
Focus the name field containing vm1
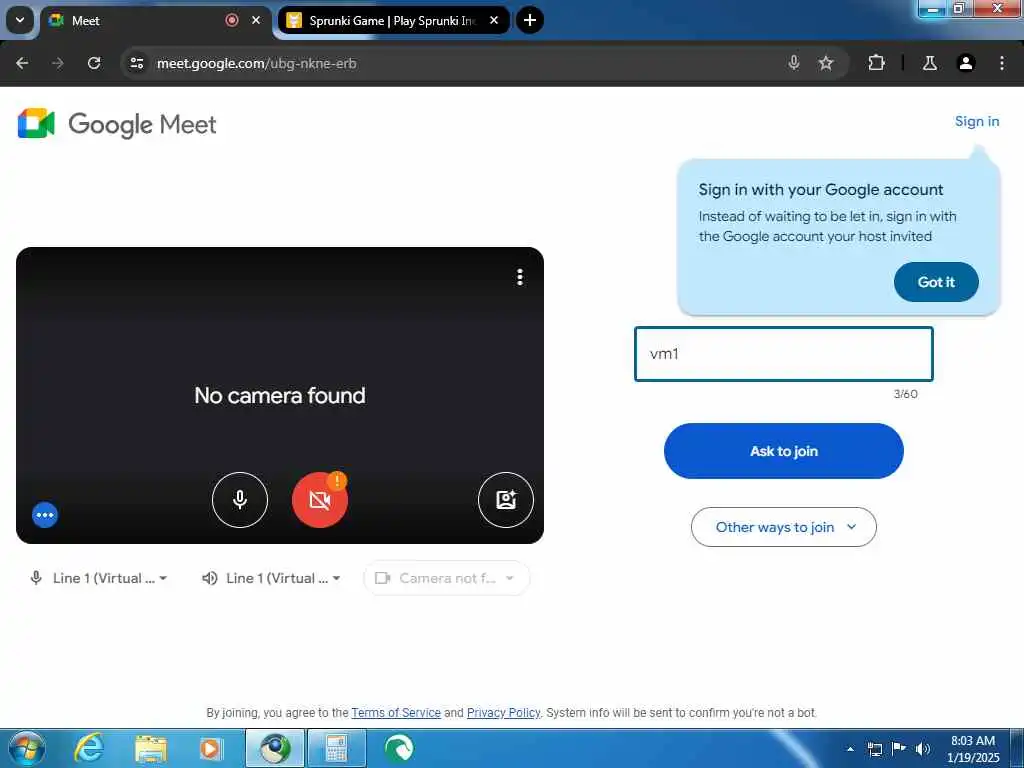click(x=784, y=354)
